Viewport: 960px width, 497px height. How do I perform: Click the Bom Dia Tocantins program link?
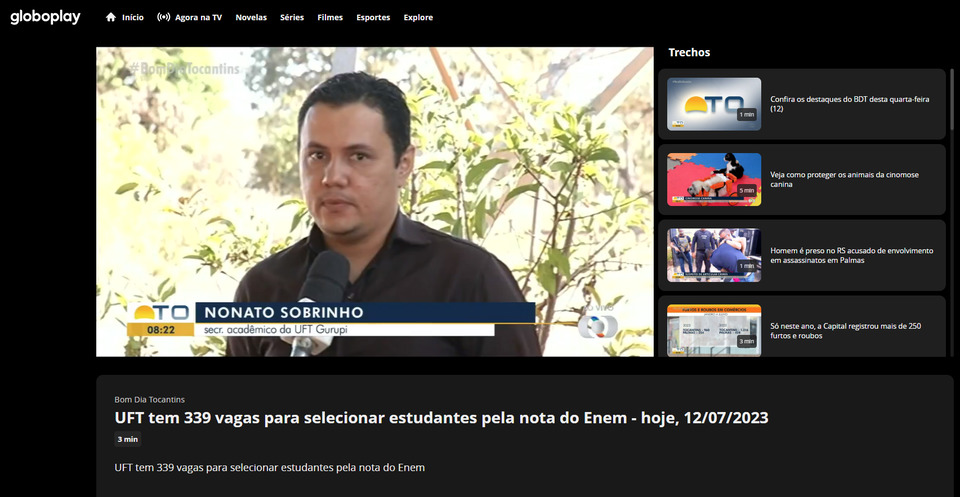pyautogui.click(x=149, y=400)
